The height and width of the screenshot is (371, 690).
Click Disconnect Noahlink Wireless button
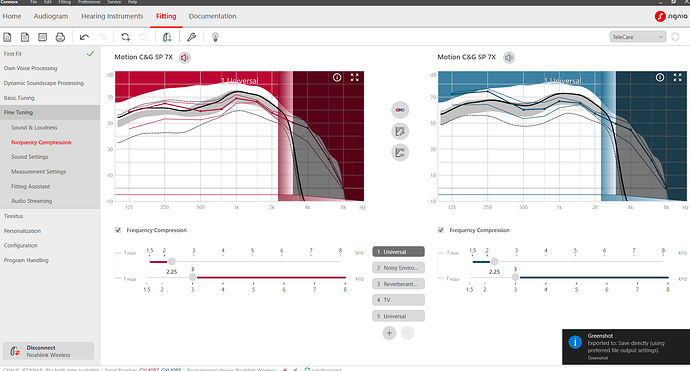pos(48,351)
